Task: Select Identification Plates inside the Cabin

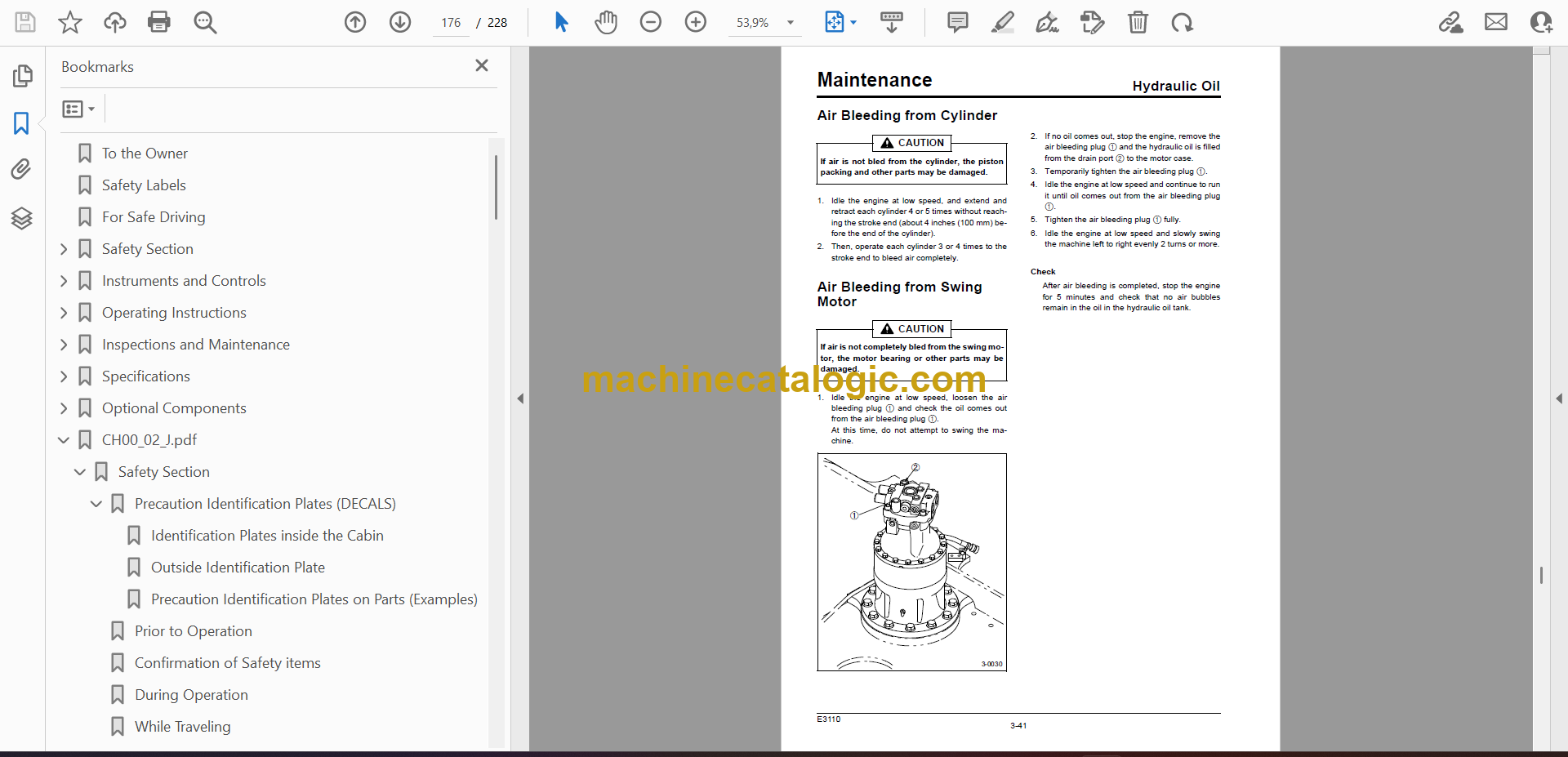Action: [x=267, y=536]
